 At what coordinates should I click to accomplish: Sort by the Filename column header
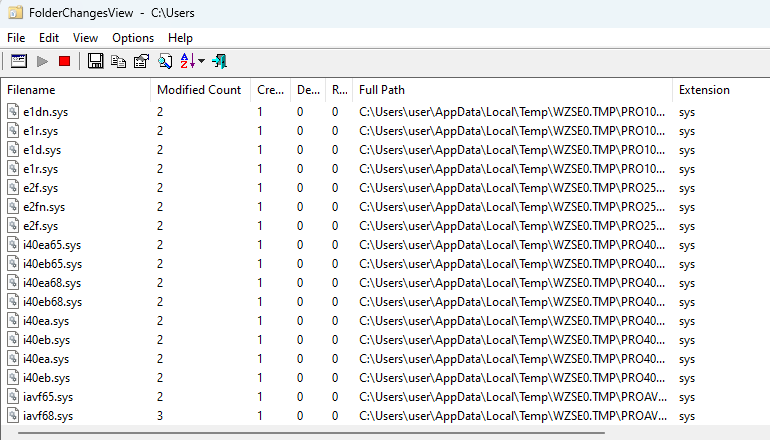[76, 90]
